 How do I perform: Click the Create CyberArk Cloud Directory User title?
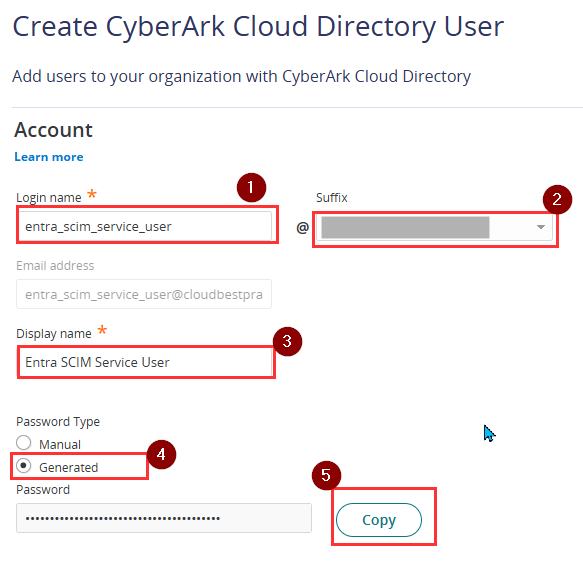pyautogui.click(x=258, y=27)
